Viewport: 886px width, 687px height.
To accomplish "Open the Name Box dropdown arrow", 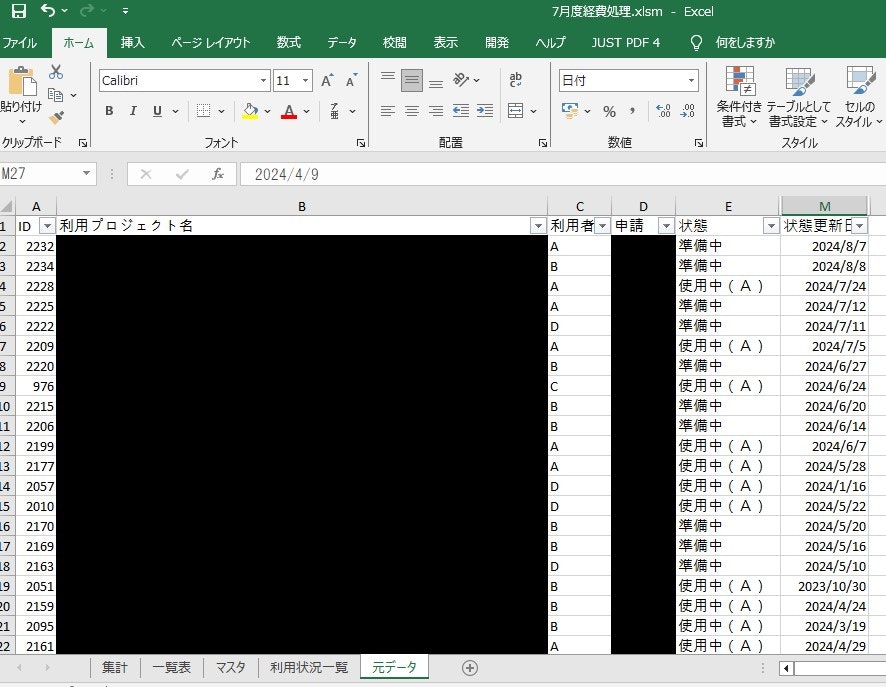I will coord(86,173).
